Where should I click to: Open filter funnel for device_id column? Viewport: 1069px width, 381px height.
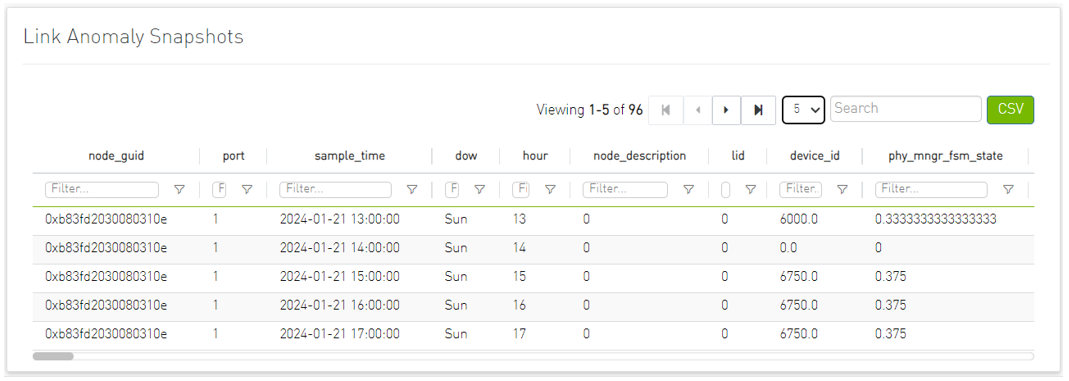tap(843, 189)
